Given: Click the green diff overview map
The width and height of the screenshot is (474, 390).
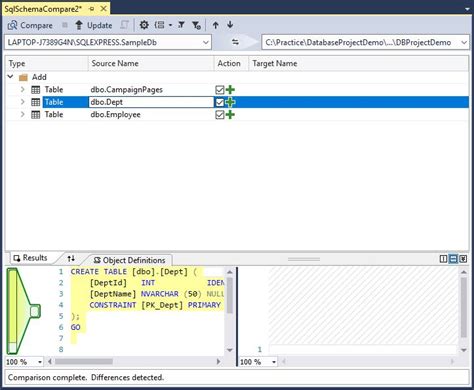Looking at the screenshot, I should (23, 311).
